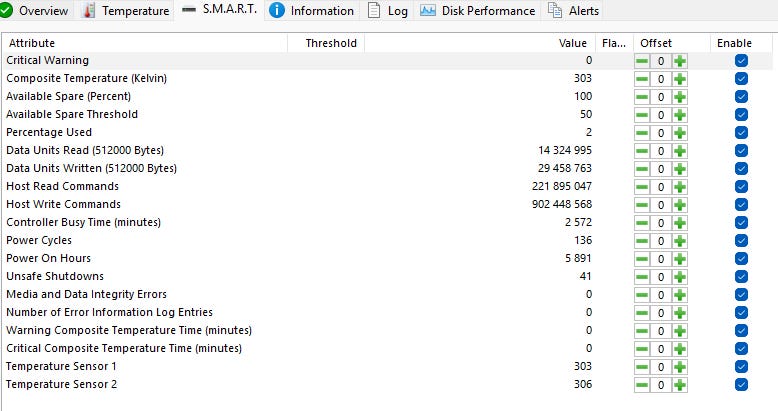The height and width of the screenshot is (411, 778).
Task: Click minus button for Temperature Sensor 2
Action: 642,385
